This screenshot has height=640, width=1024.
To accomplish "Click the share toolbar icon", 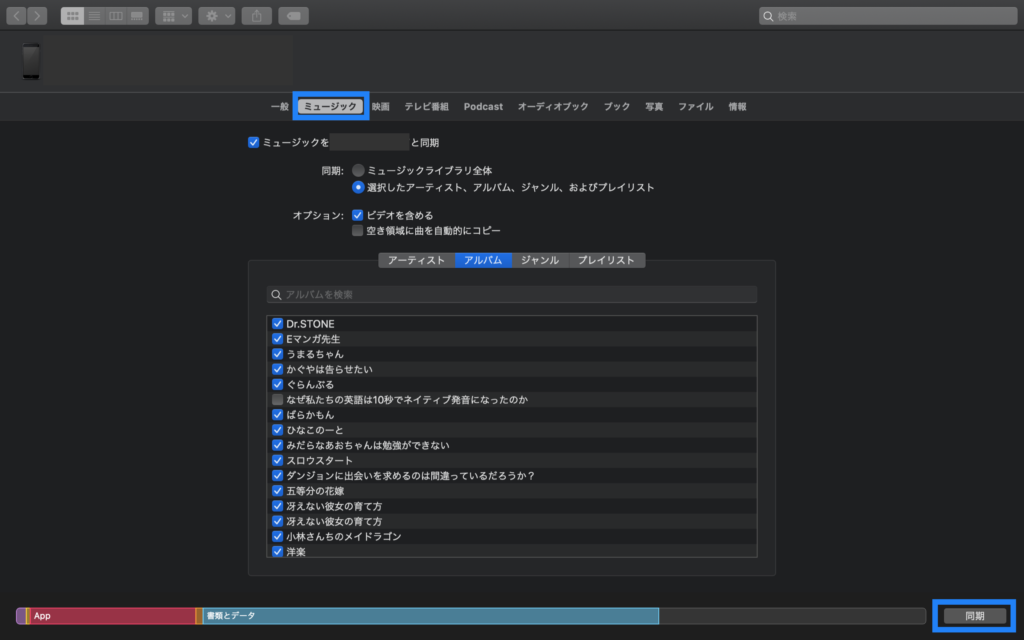I will [257, 16].
